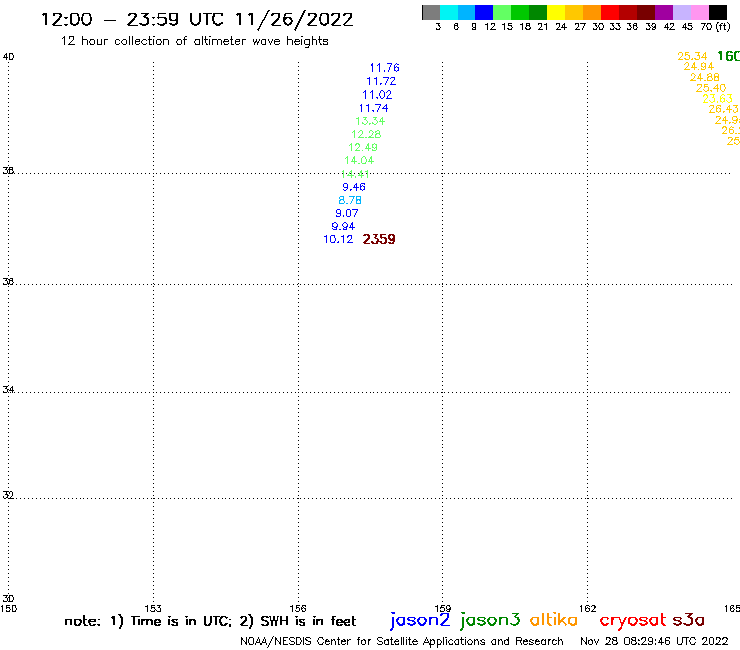Select the light blue value 8.78
Screen dimensions: 740x650
pos(350,200)
